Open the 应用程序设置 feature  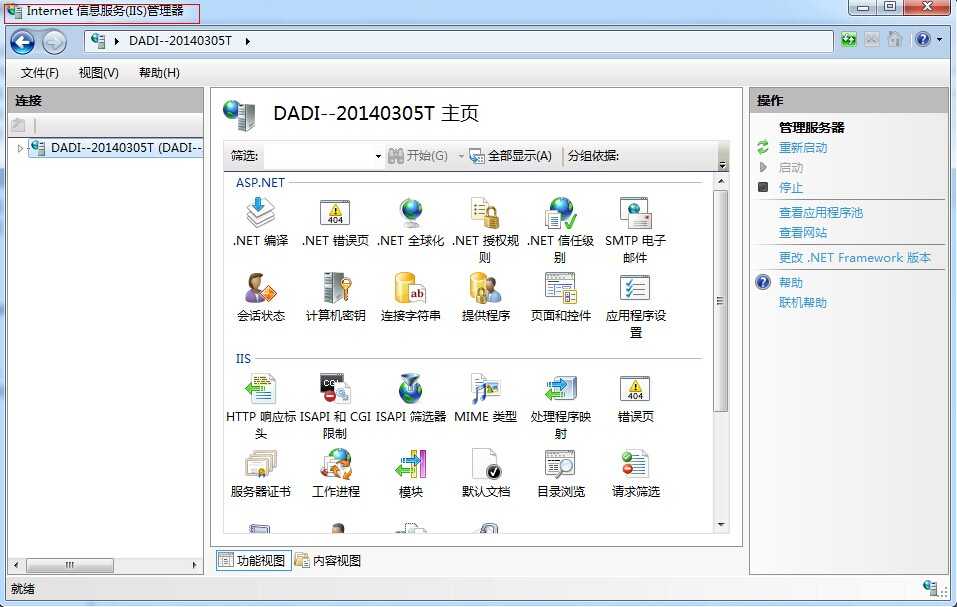pos(635,306)
